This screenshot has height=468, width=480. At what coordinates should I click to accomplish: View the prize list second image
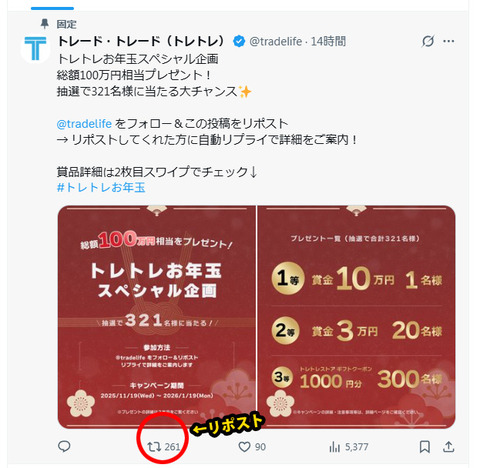[356, 317]
